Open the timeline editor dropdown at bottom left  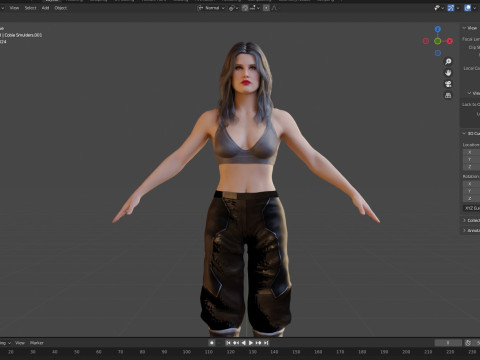(x=5, y=343)
